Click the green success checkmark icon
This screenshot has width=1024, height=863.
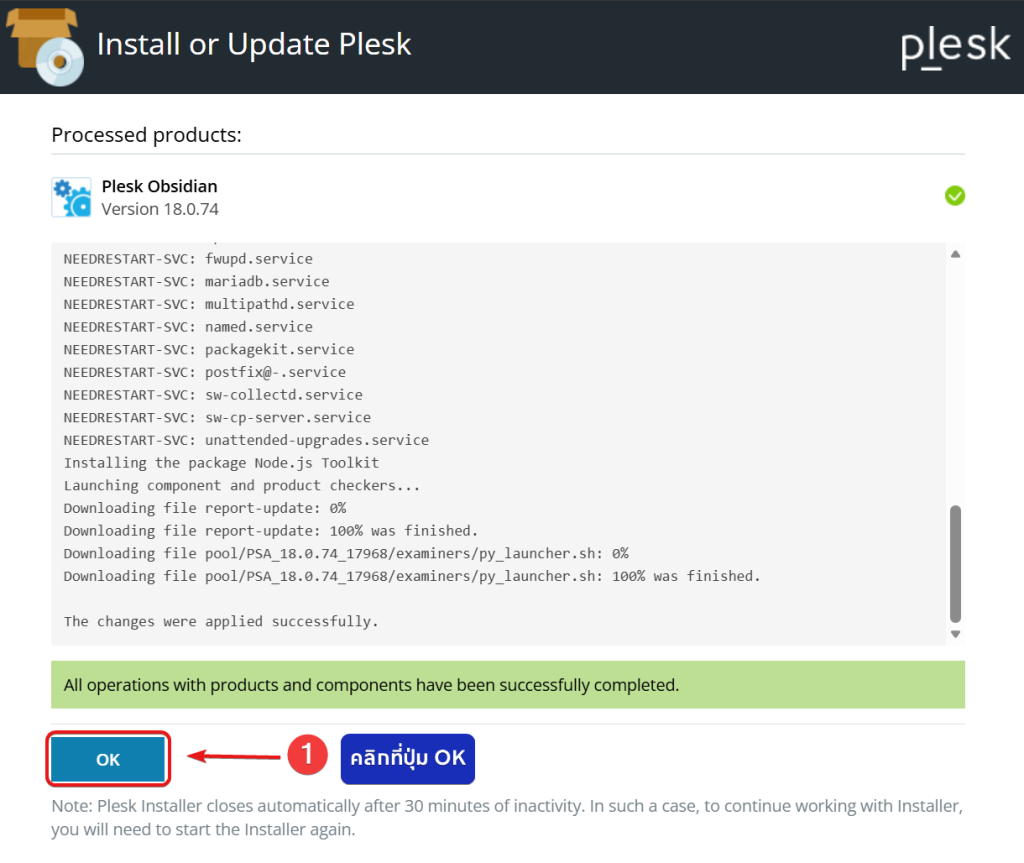(x=954, y=196)
